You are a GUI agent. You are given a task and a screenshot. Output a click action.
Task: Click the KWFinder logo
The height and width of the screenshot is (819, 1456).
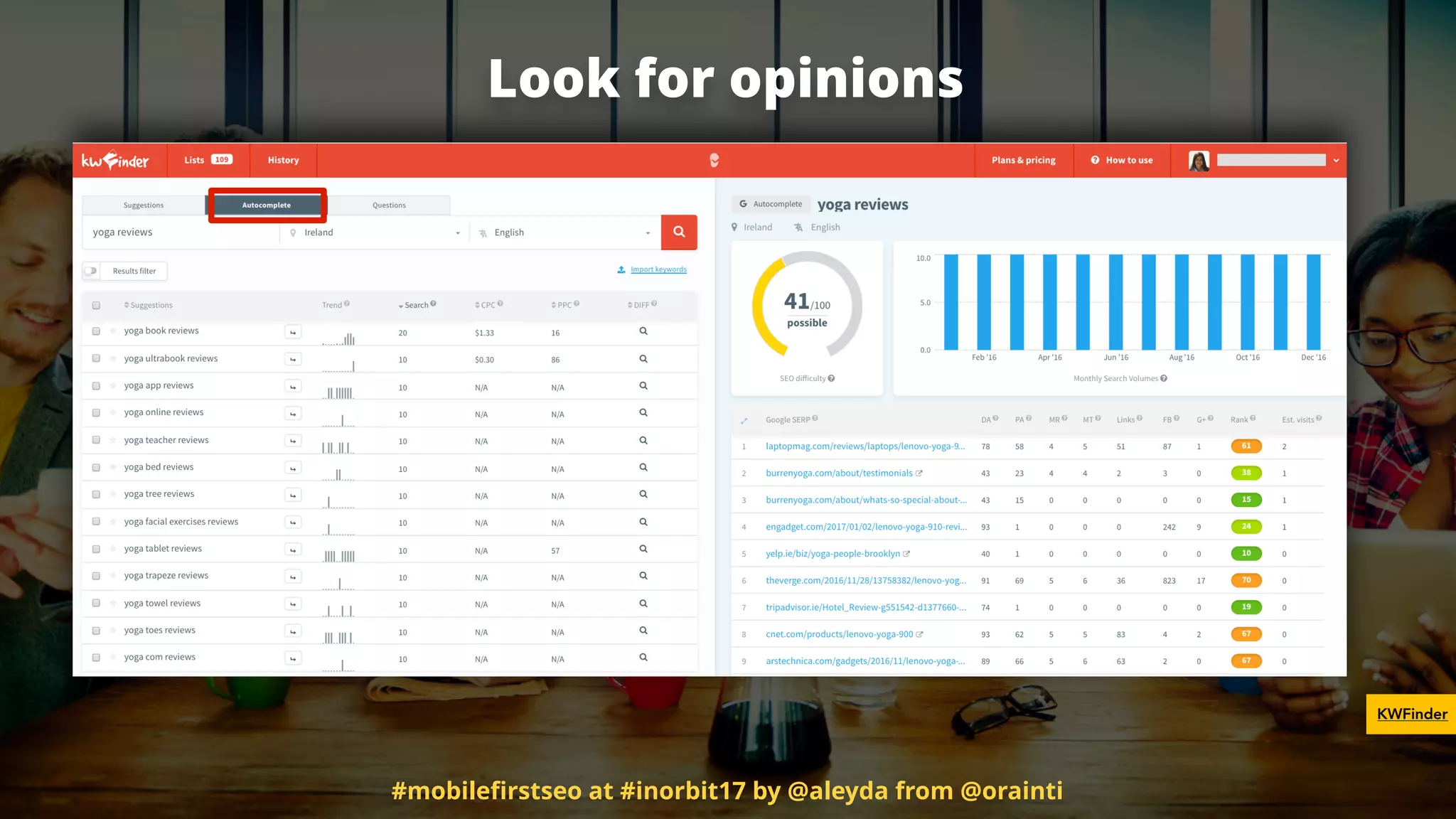tap(115, 160)
